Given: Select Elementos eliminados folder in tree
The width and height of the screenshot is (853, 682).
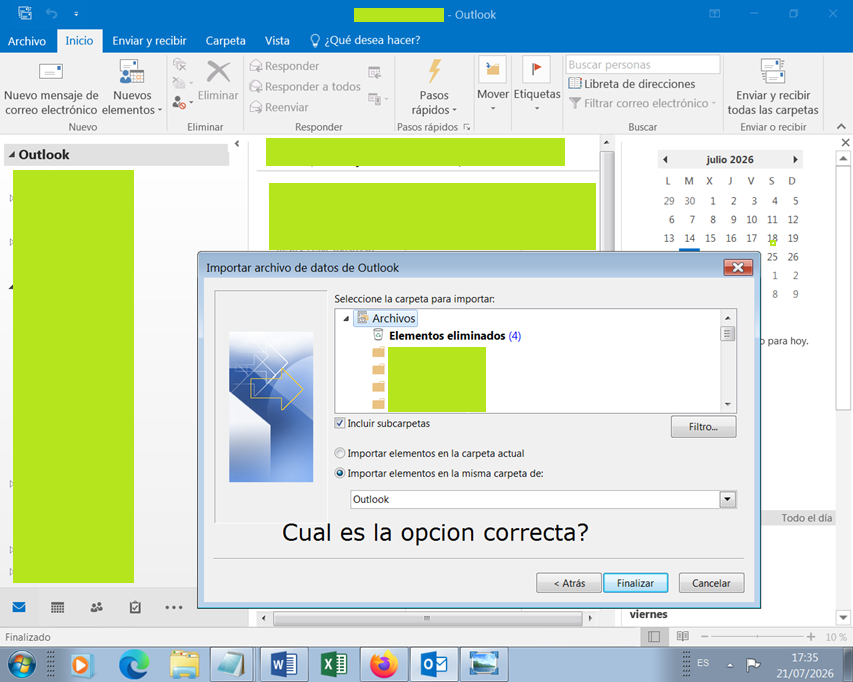Looking at the screenshot, I should (x=447, y=336).
